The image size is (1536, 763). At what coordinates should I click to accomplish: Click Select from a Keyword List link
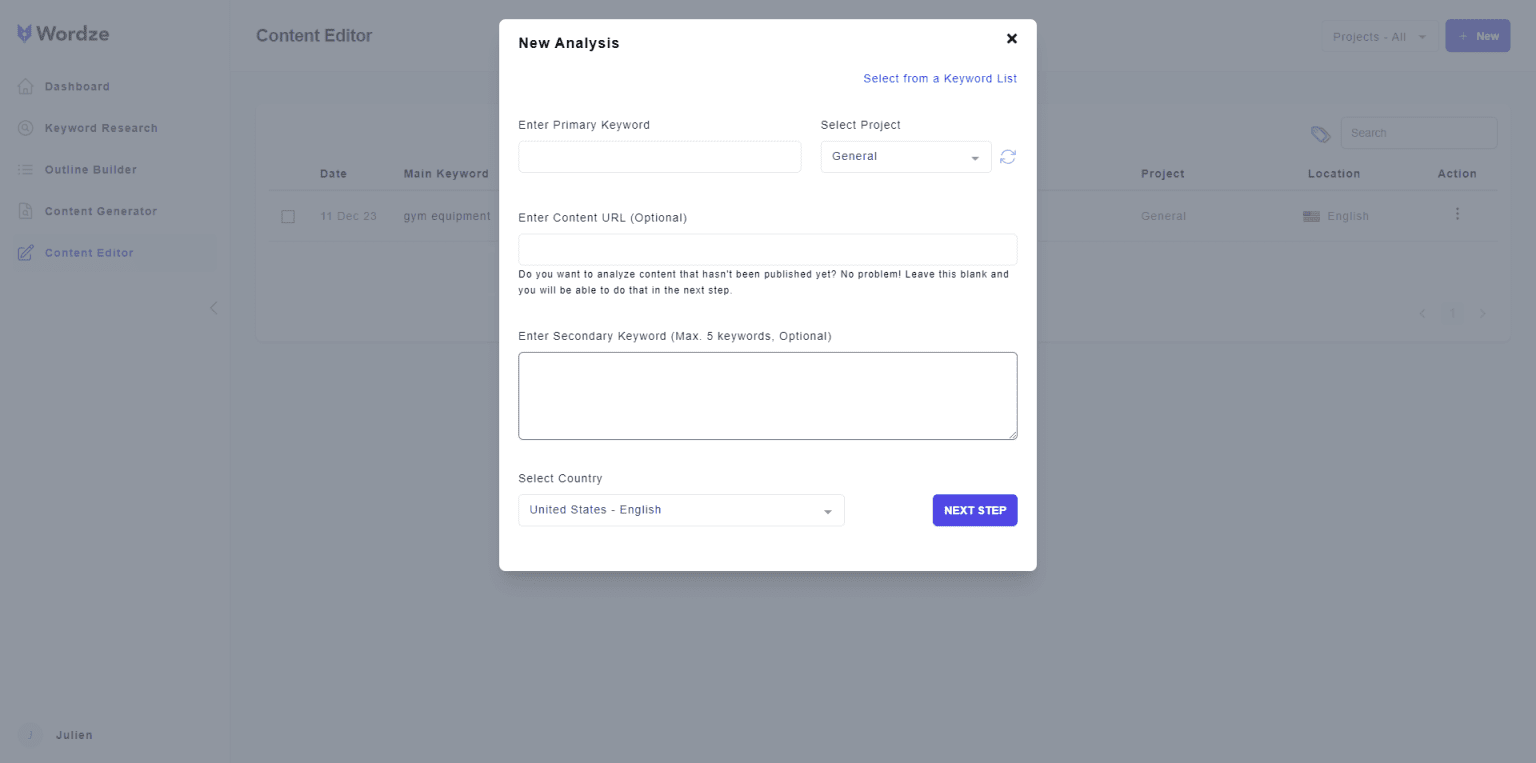pyautogui.click(x=940, y=78)
